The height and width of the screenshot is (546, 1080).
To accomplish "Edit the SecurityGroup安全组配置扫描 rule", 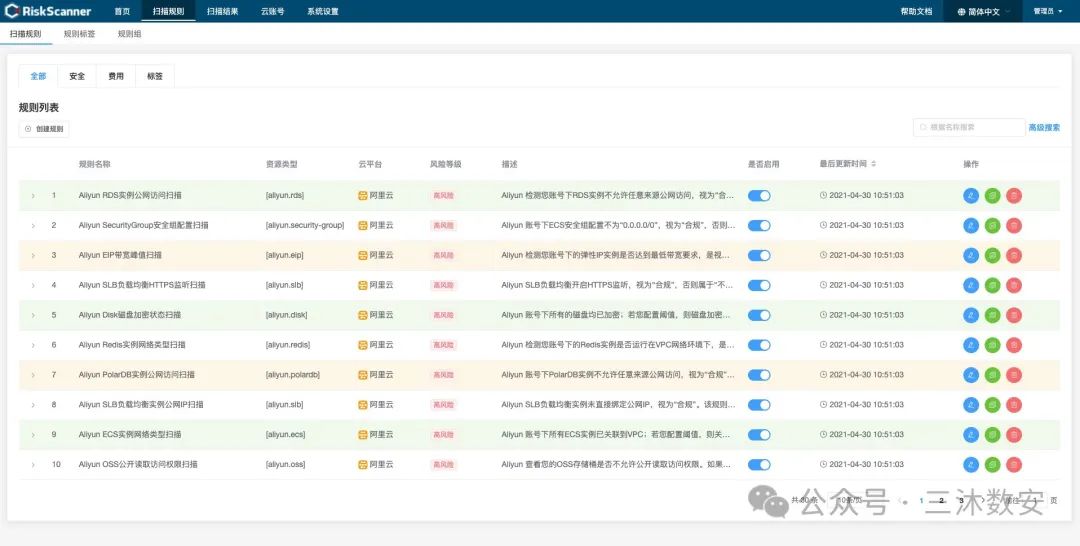I will 971,225.
